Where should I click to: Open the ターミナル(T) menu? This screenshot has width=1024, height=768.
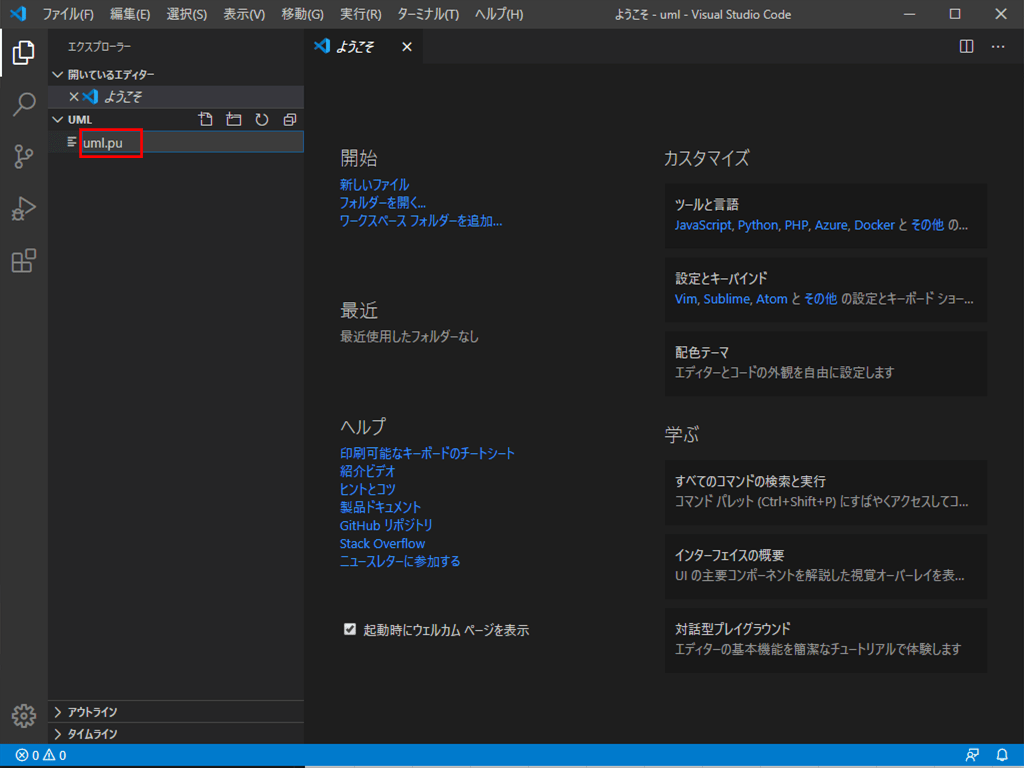[x=428, y=14]
